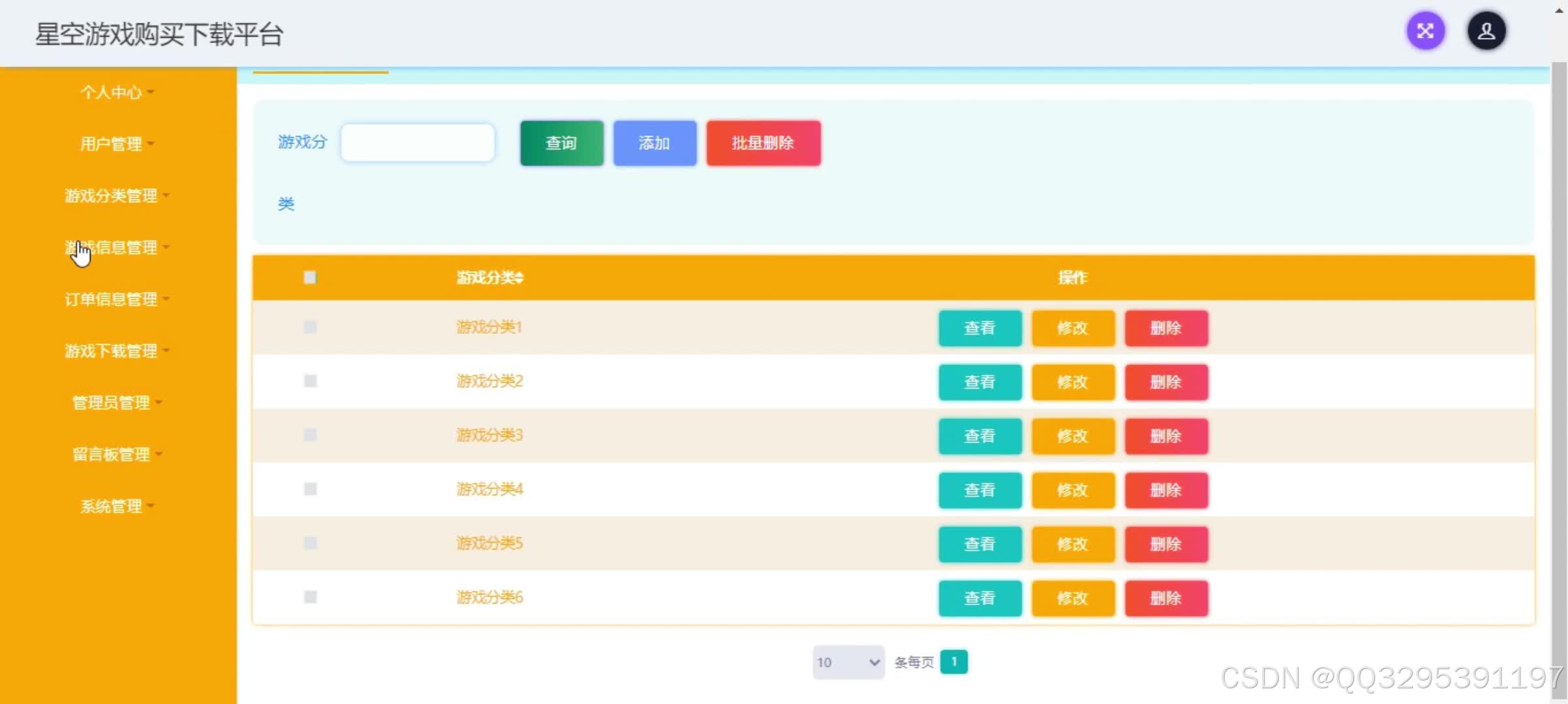Delete the 游戏分类3 row
The image size is (1568, 704).
point(1166,437)
